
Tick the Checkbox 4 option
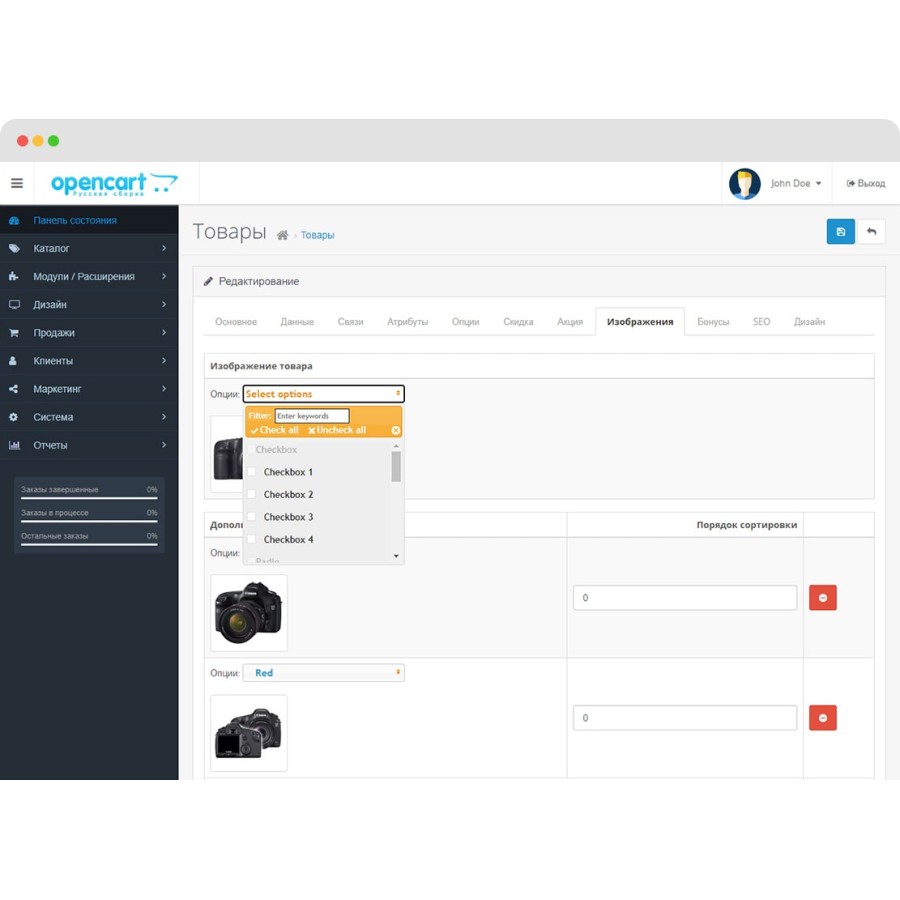click(251, 539)
